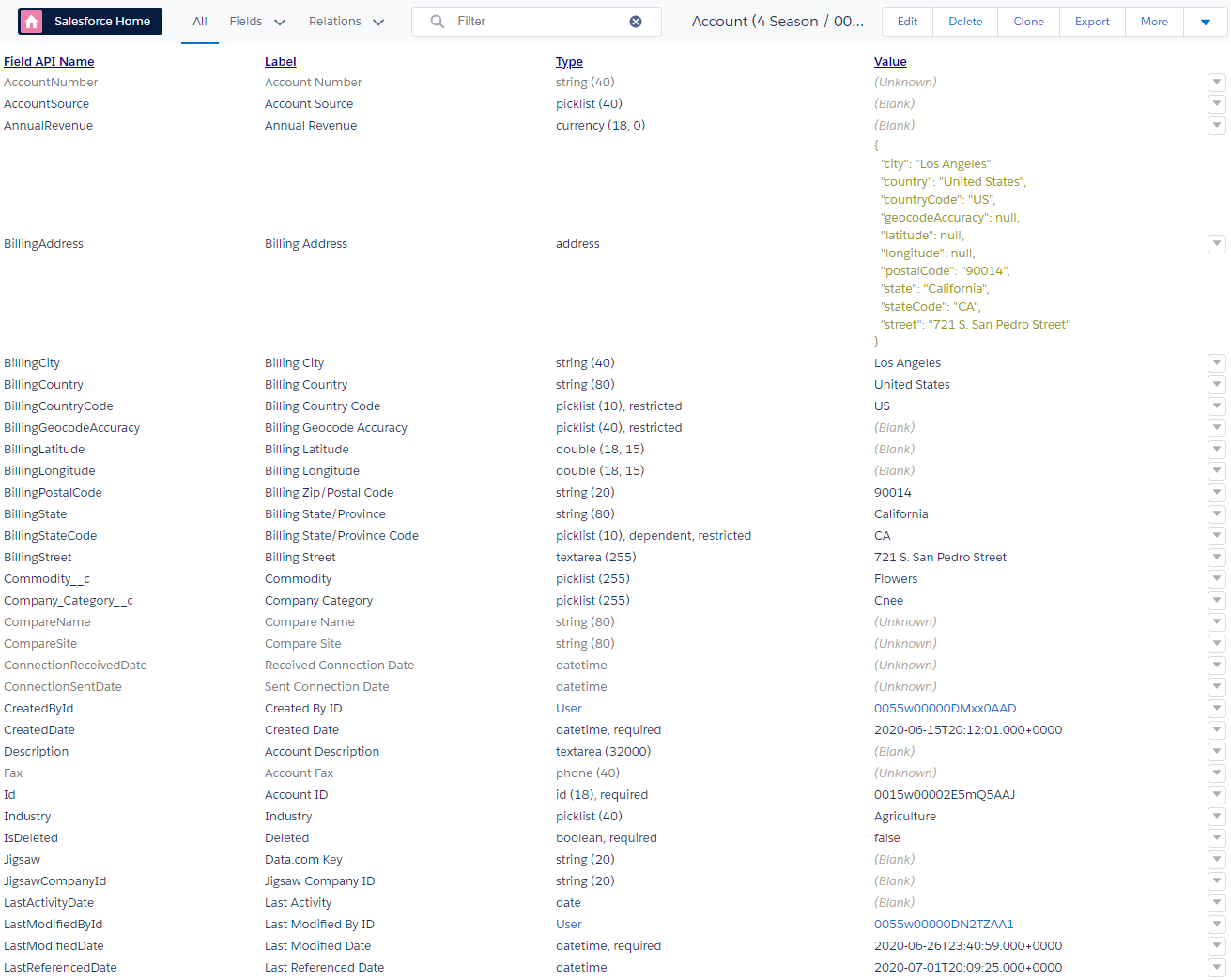Image resolution: width=1231 pixels, height=980 pixels.
Task: Click the Cnee Company Category value
Action: point(888,601)
